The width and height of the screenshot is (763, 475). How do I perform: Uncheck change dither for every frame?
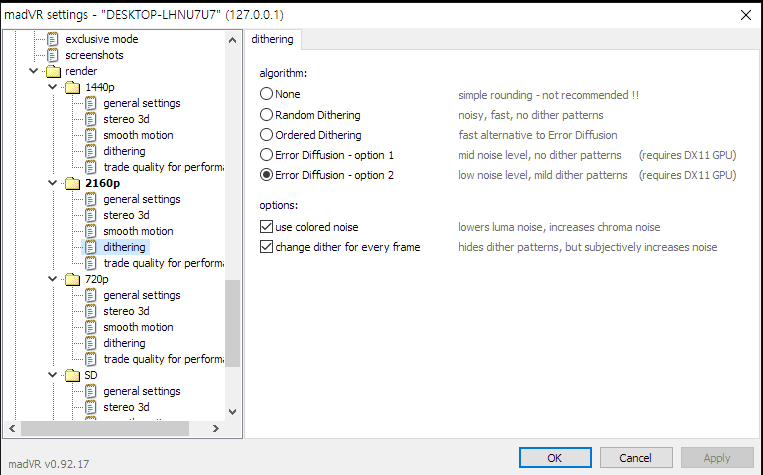tap(267, 247)
